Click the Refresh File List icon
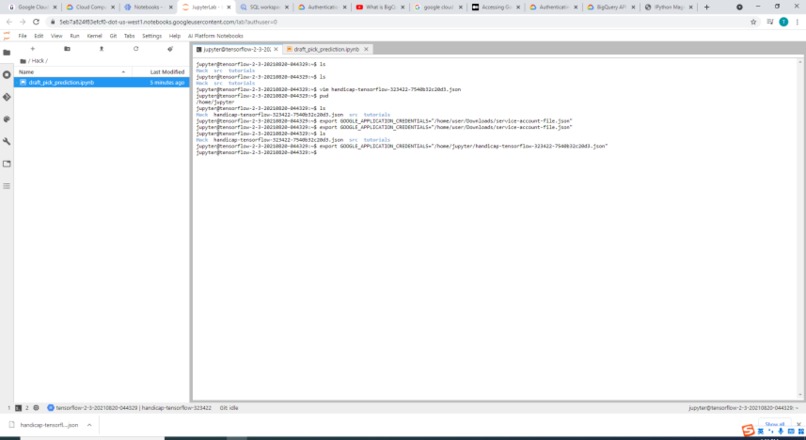 136,49
